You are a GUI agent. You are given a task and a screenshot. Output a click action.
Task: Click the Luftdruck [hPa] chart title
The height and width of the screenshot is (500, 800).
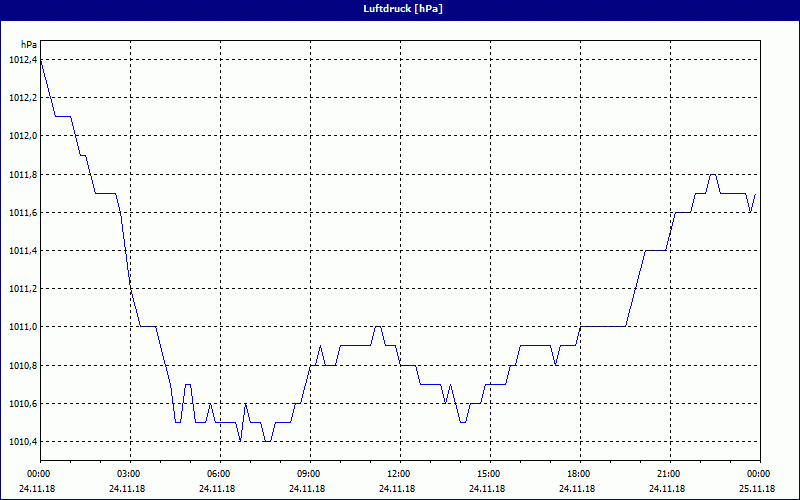point(402,9)
